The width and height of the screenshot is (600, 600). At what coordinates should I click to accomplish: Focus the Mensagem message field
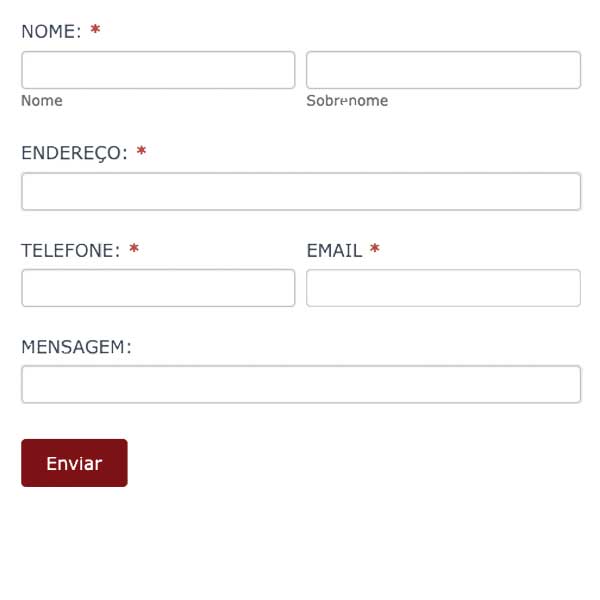tap(300, 384)
